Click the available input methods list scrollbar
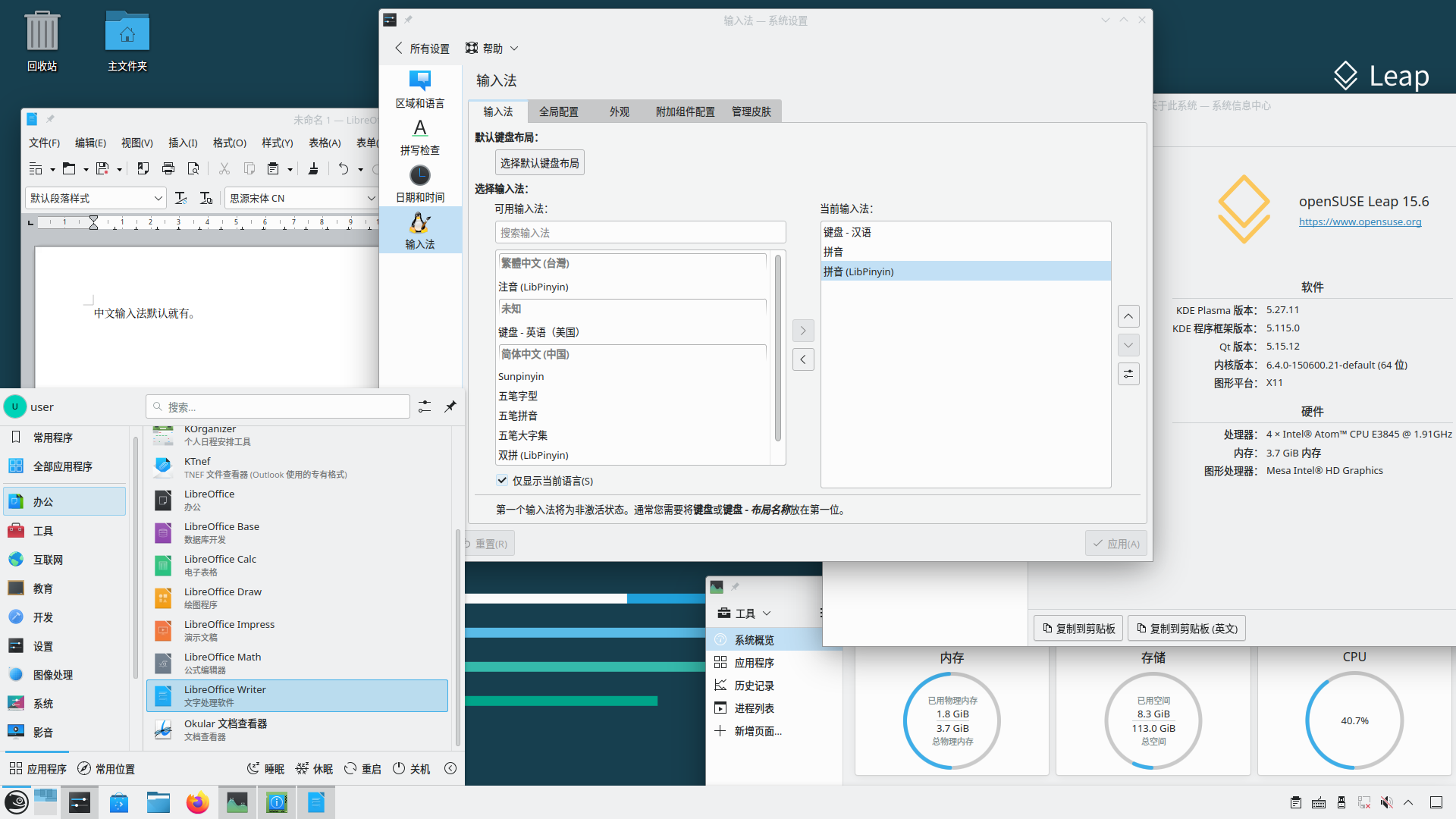This screenshot has height=819, width=1456. click(x=777, y=347)
